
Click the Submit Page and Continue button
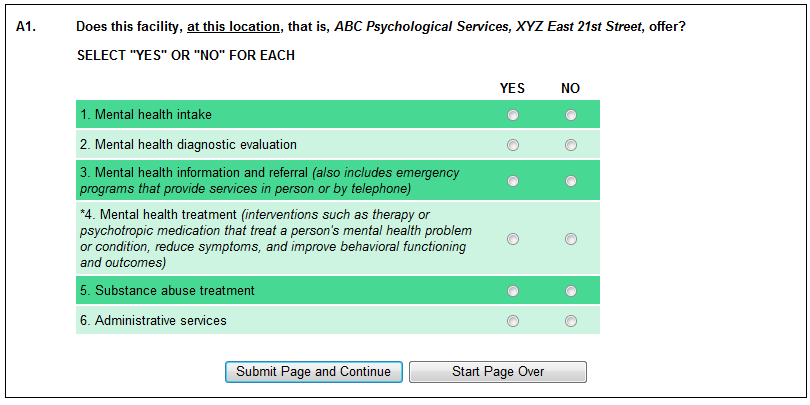tap(313, 372)
